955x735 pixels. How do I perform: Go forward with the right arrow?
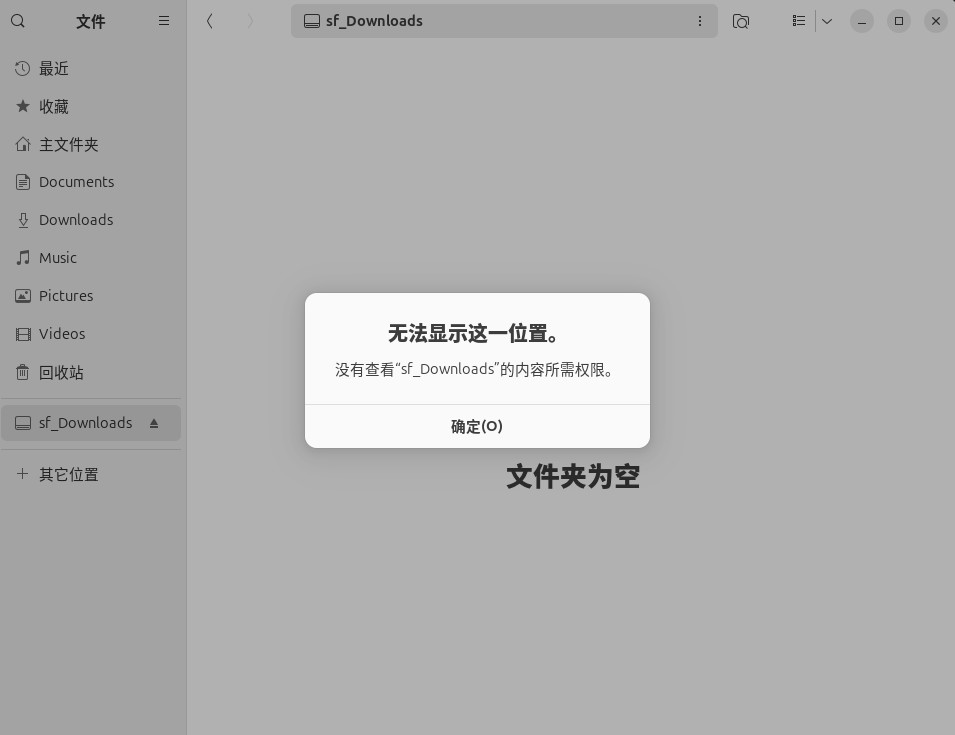click(x=250, y=21)
